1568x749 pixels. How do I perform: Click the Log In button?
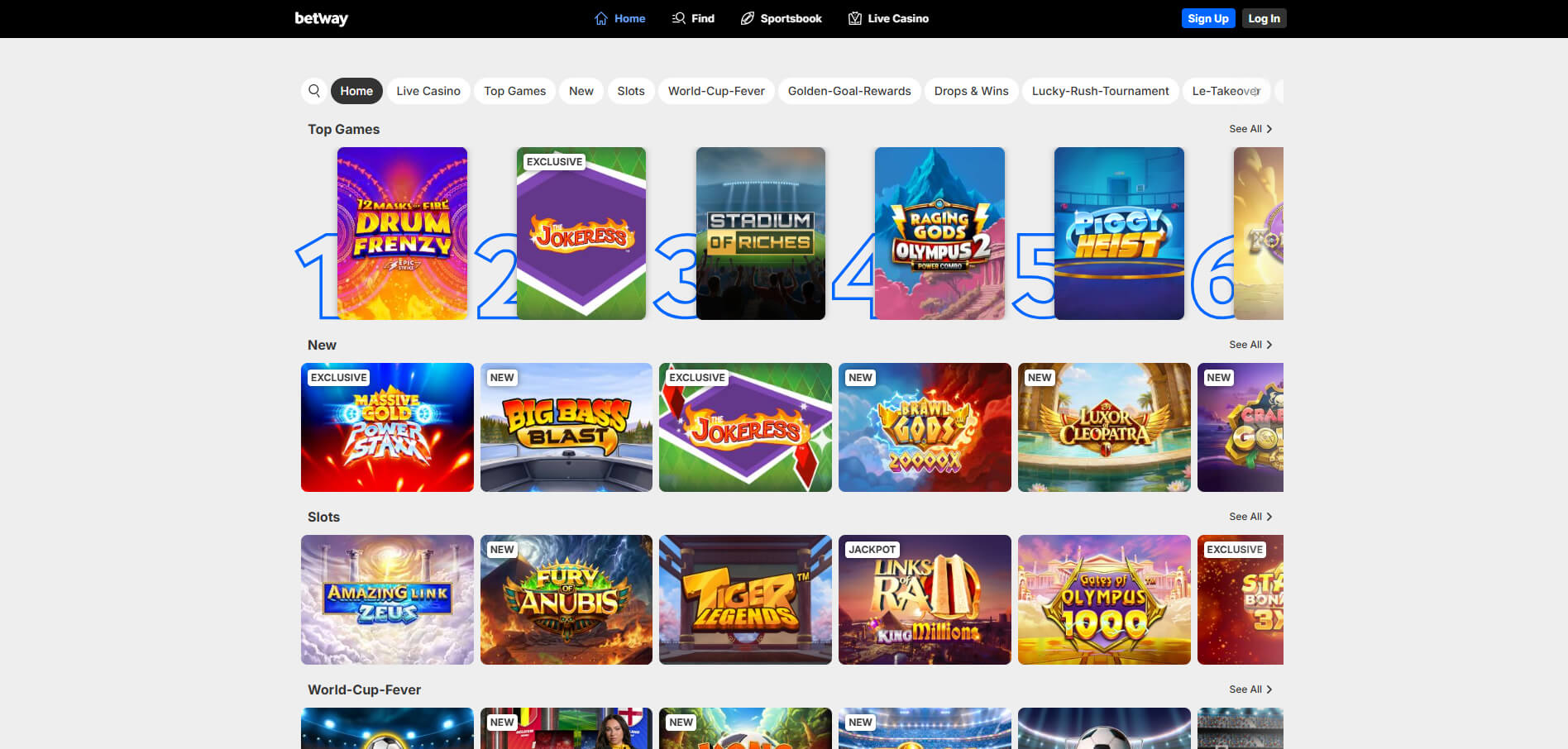click(x=1264, y=18)
